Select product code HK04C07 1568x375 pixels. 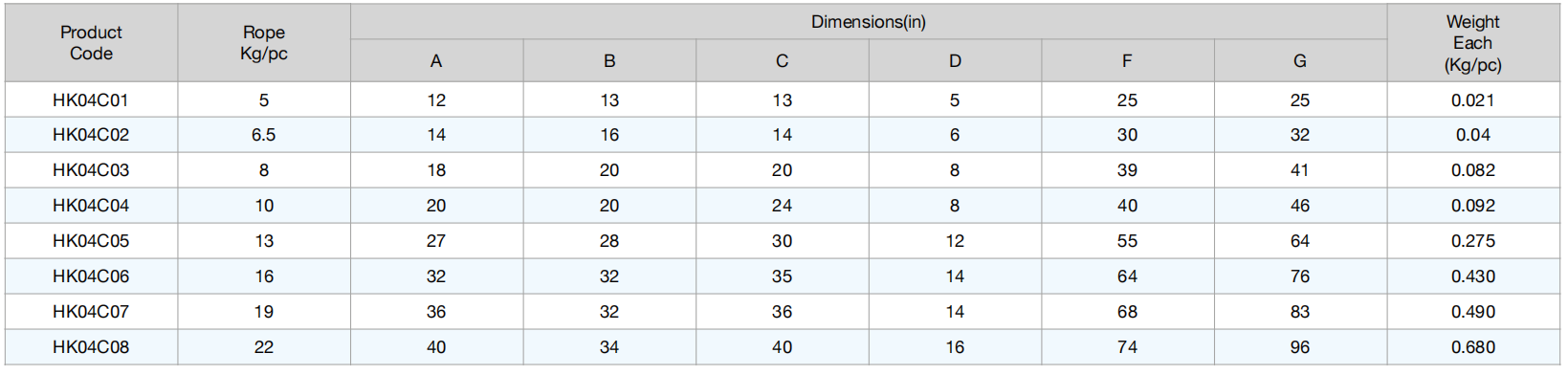pos(91,312)
